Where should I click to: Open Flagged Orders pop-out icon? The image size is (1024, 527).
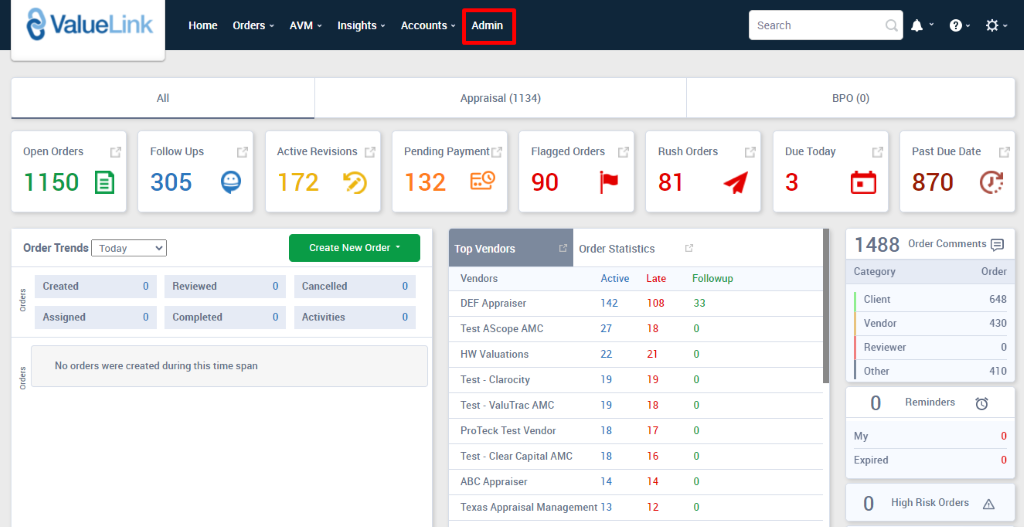click(623, 152)
